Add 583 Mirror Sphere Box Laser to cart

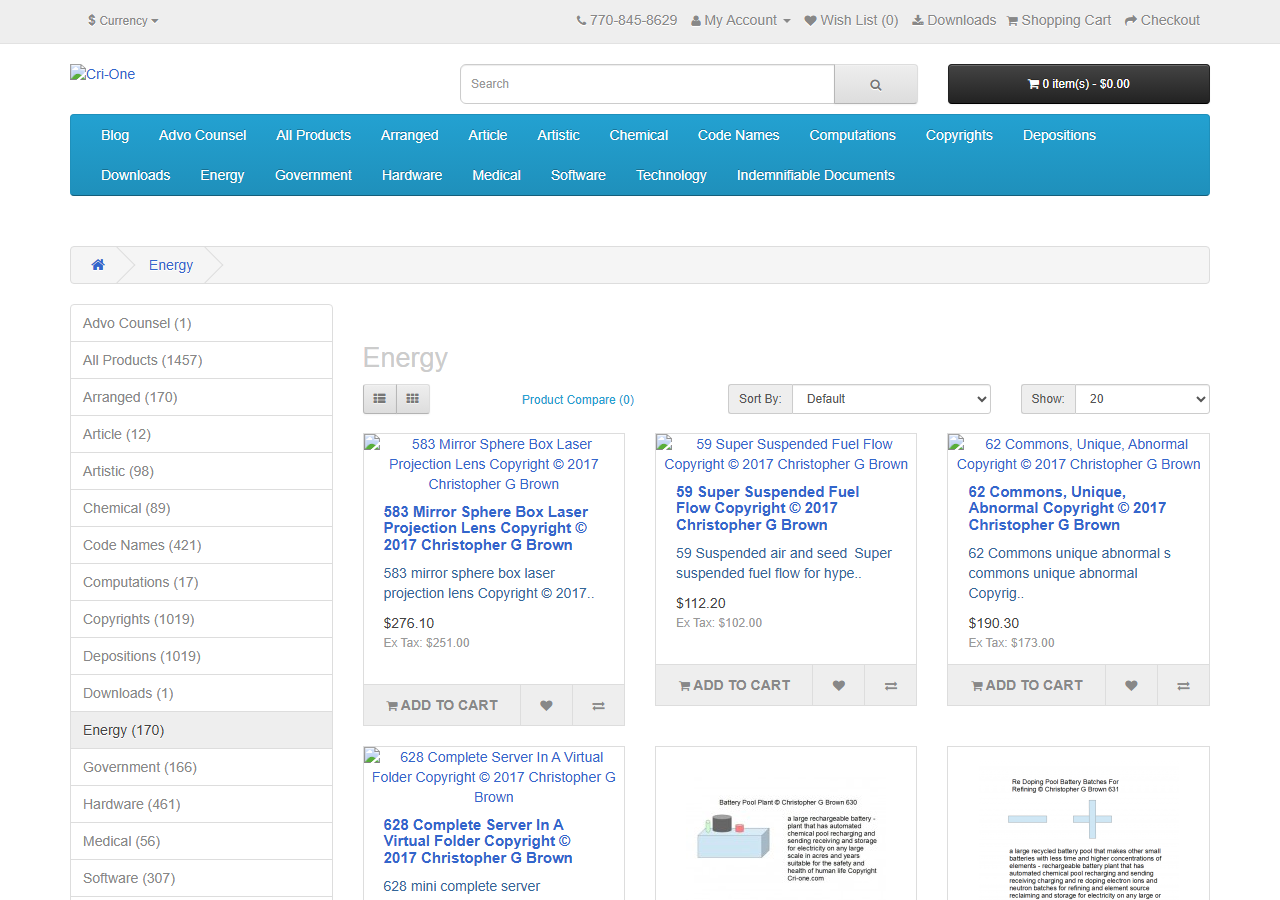pos(442,705)
